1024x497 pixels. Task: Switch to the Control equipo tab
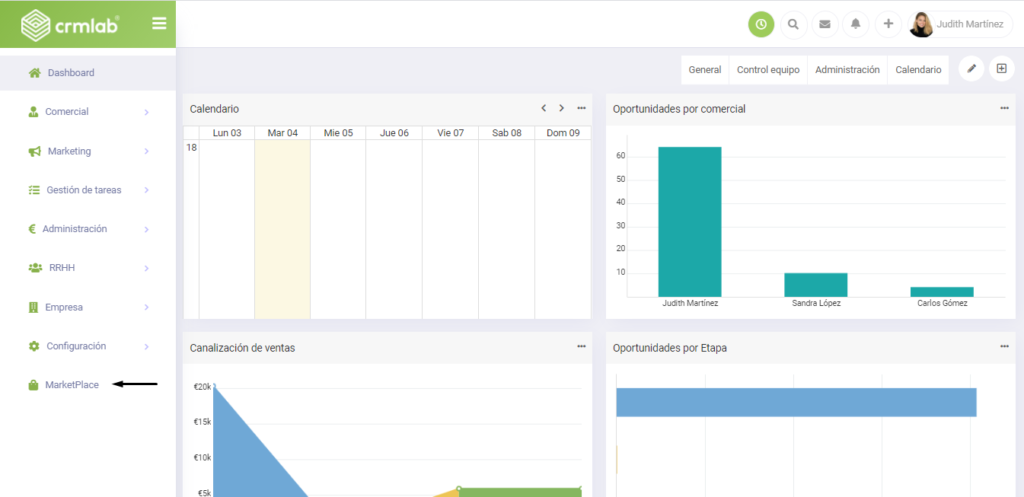[x=768, y=70]
